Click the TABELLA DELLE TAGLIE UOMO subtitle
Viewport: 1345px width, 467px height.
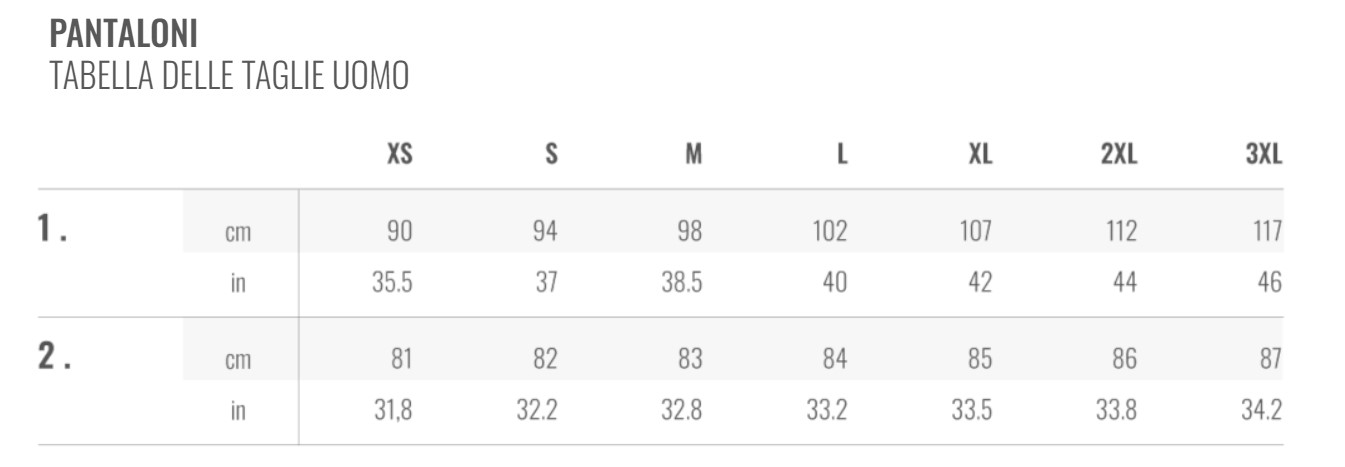tap(229, 77)
